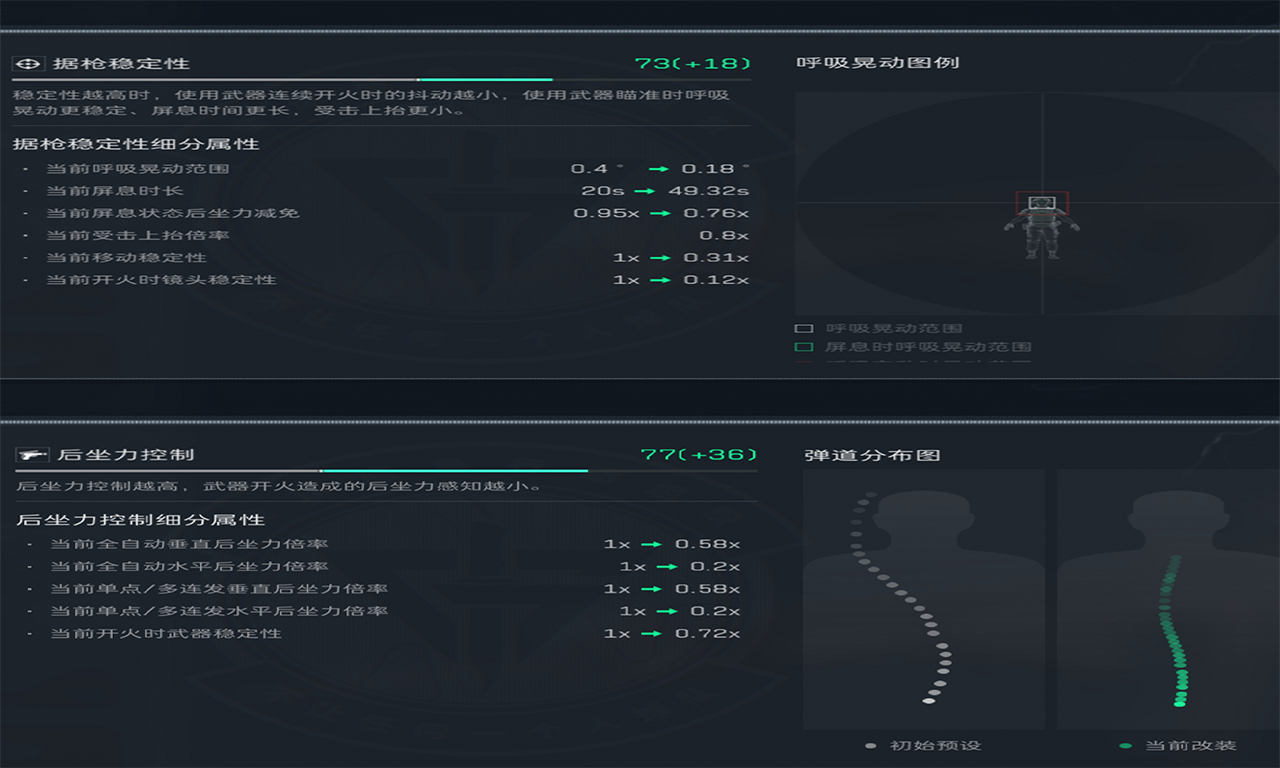Click the gray 初始预设 legend dot
1280x768 pixels.
[x=870, y=746]
